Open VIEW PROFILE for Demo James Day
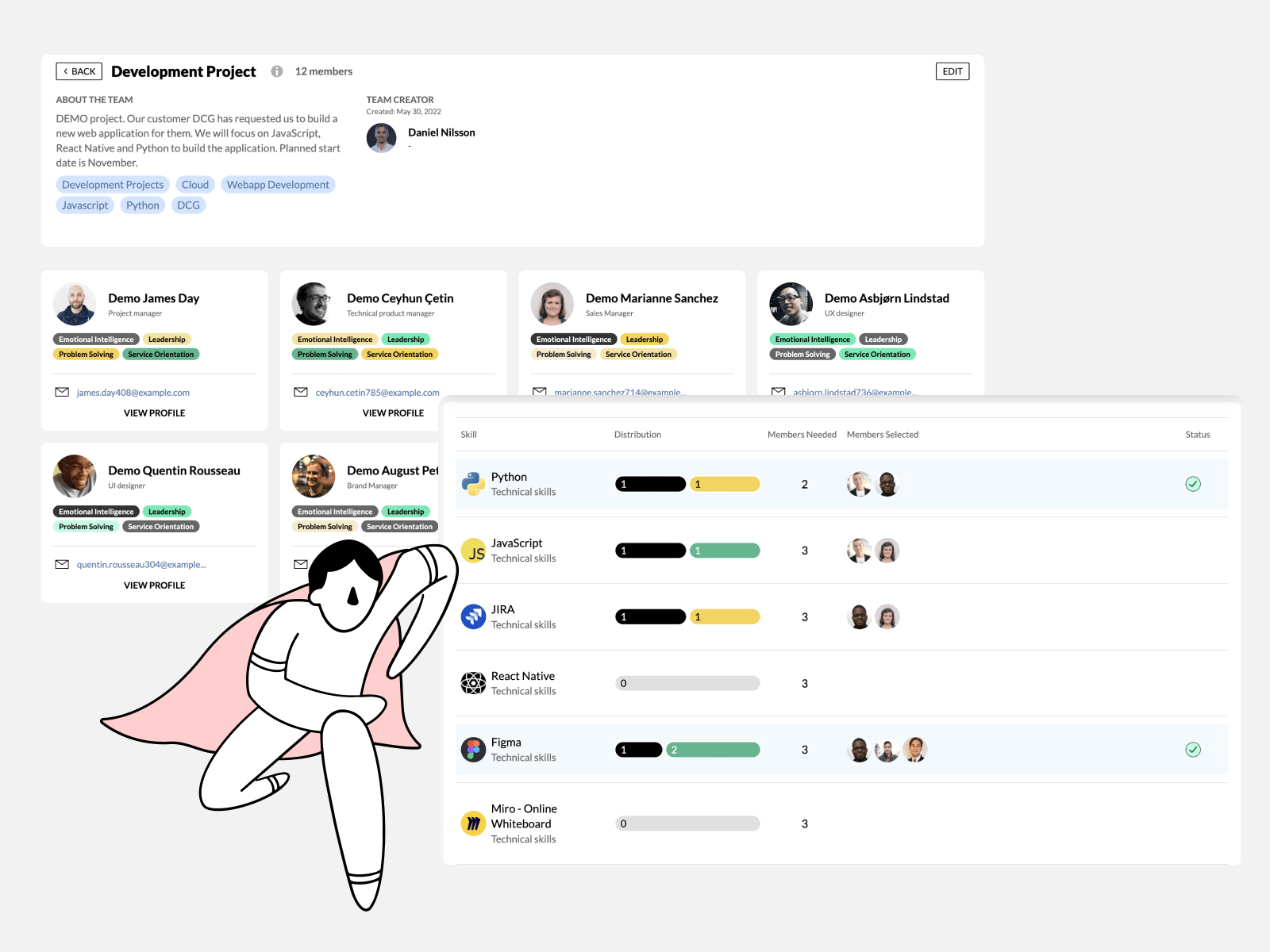Viewport: 1270px width, 952px height. click(x=155, y=413)
